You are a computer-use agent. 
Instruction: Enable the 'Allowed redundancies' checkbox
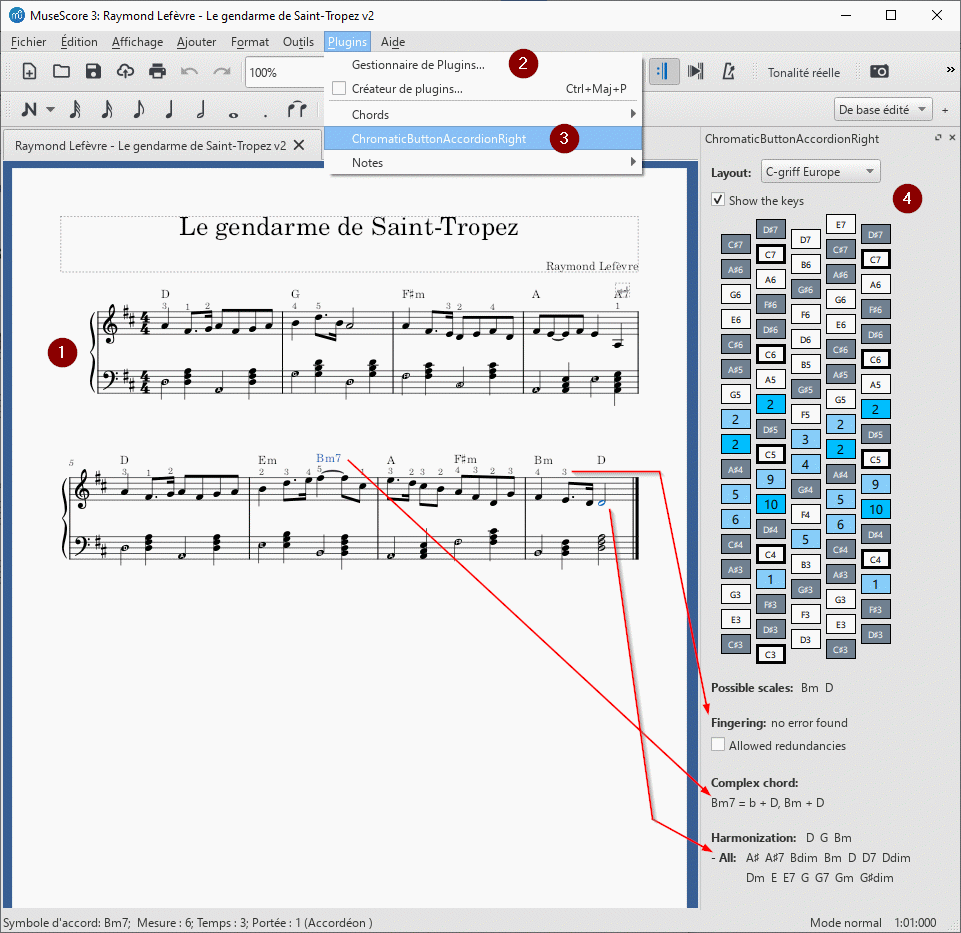[718, 745]
